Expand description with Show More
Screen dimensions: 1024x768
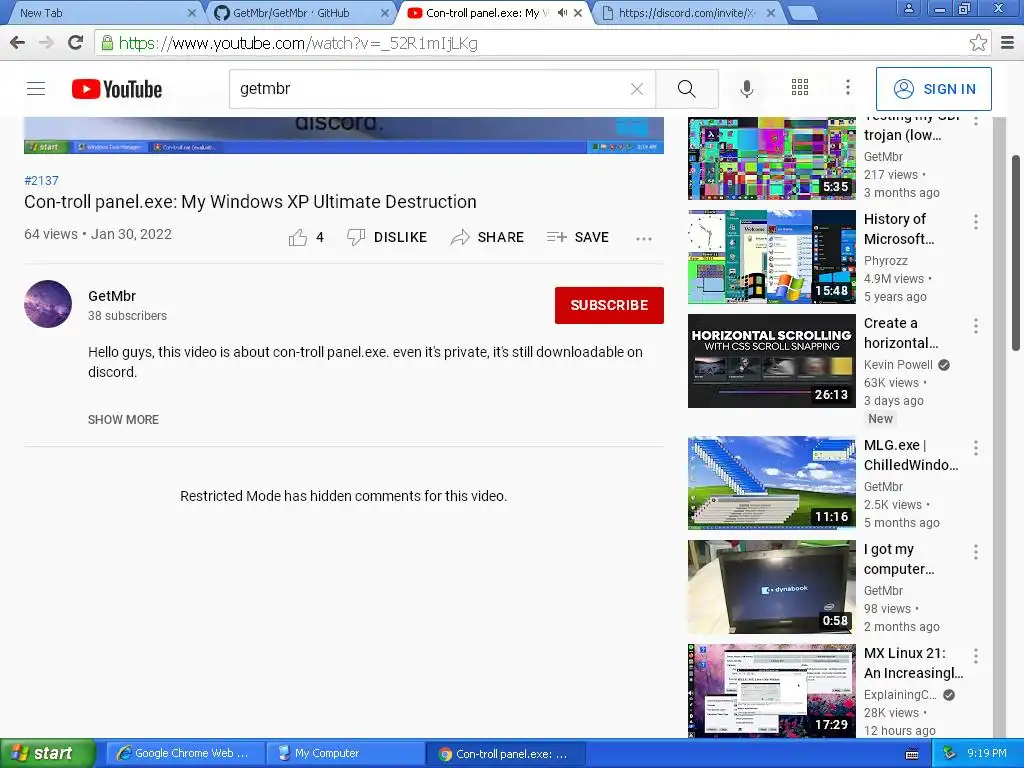coord(123,420)
